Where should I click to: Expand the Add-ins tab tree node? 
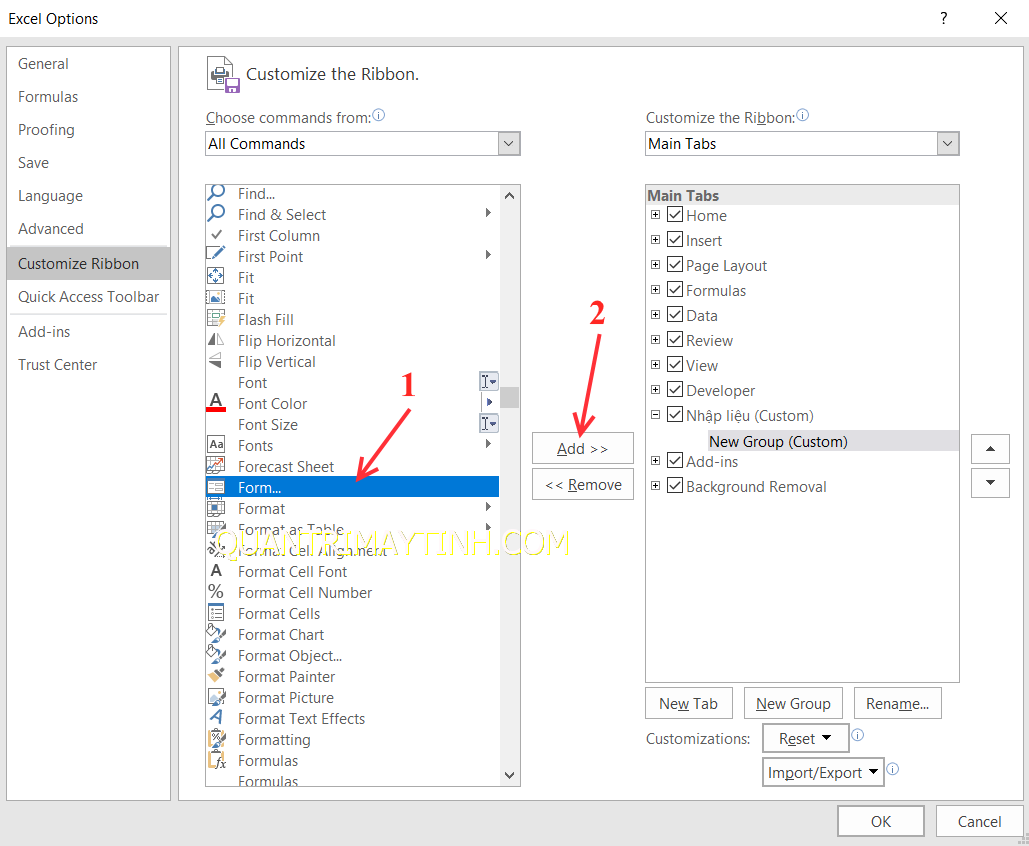[x=655, y=461]
